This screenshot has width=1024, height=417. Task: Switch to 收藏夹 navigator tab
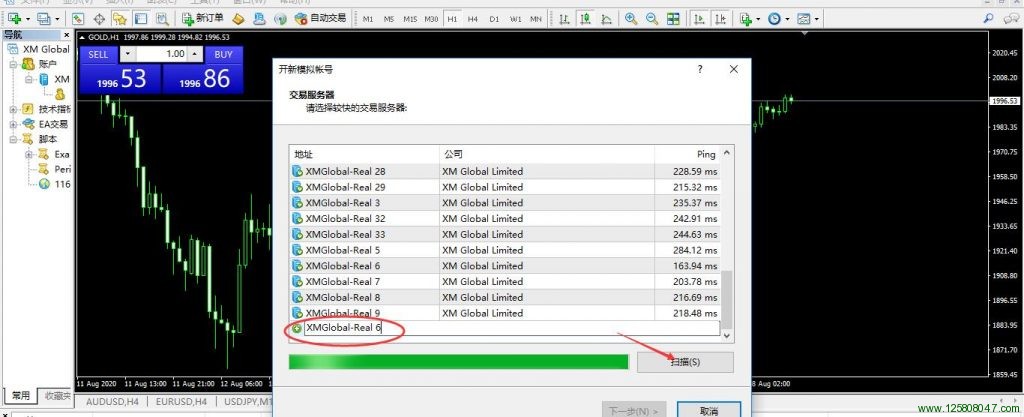(57, 395)
